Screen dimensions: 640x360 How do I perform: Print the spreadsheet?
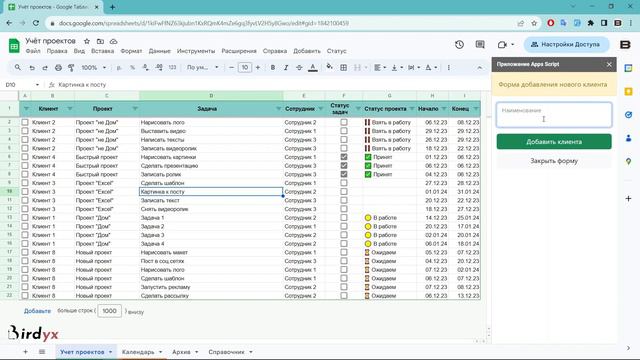[x=58, y=67]
